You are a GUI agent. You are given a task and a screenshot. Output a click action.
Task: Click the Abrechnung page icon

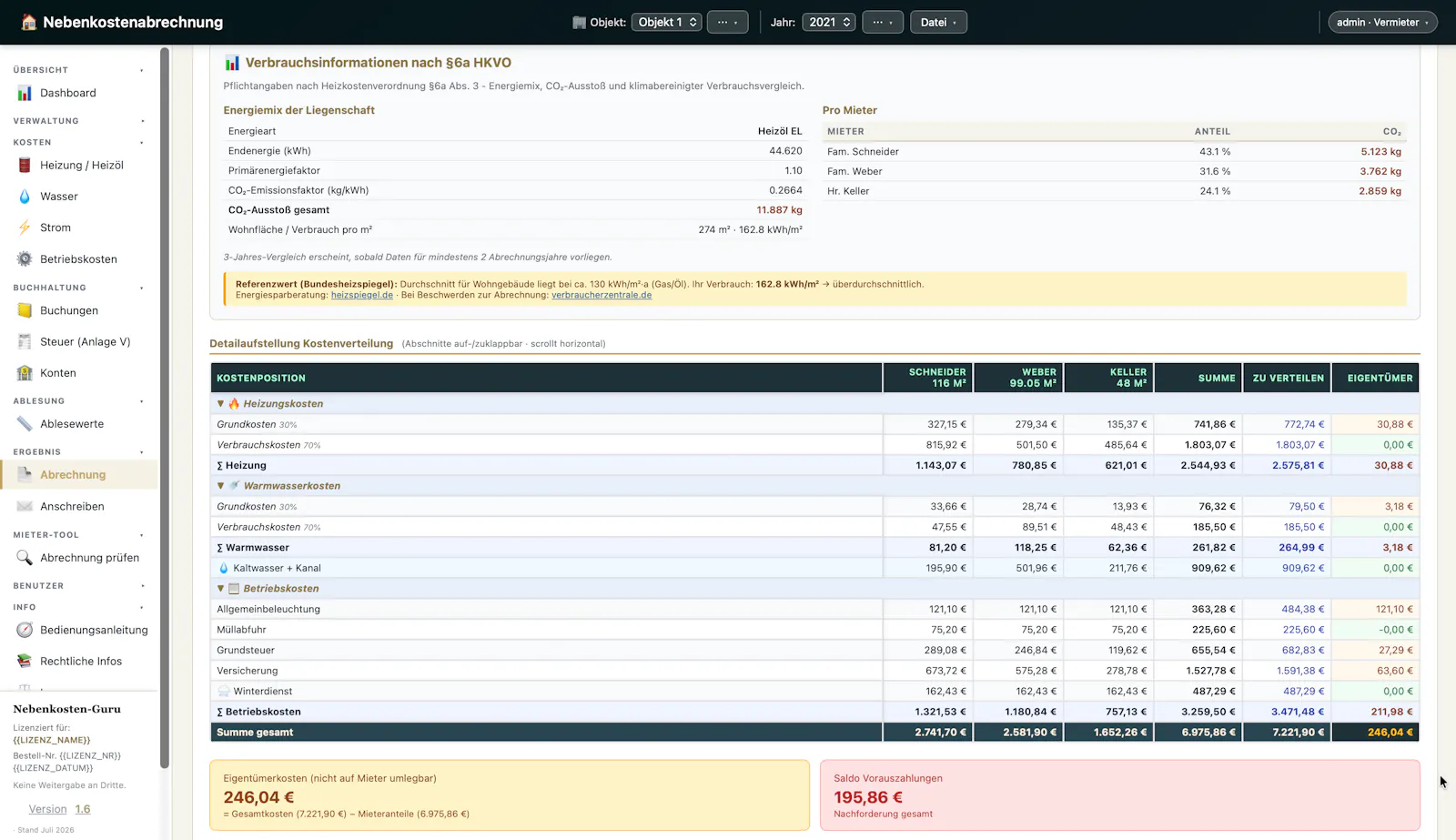click(25, 475)
